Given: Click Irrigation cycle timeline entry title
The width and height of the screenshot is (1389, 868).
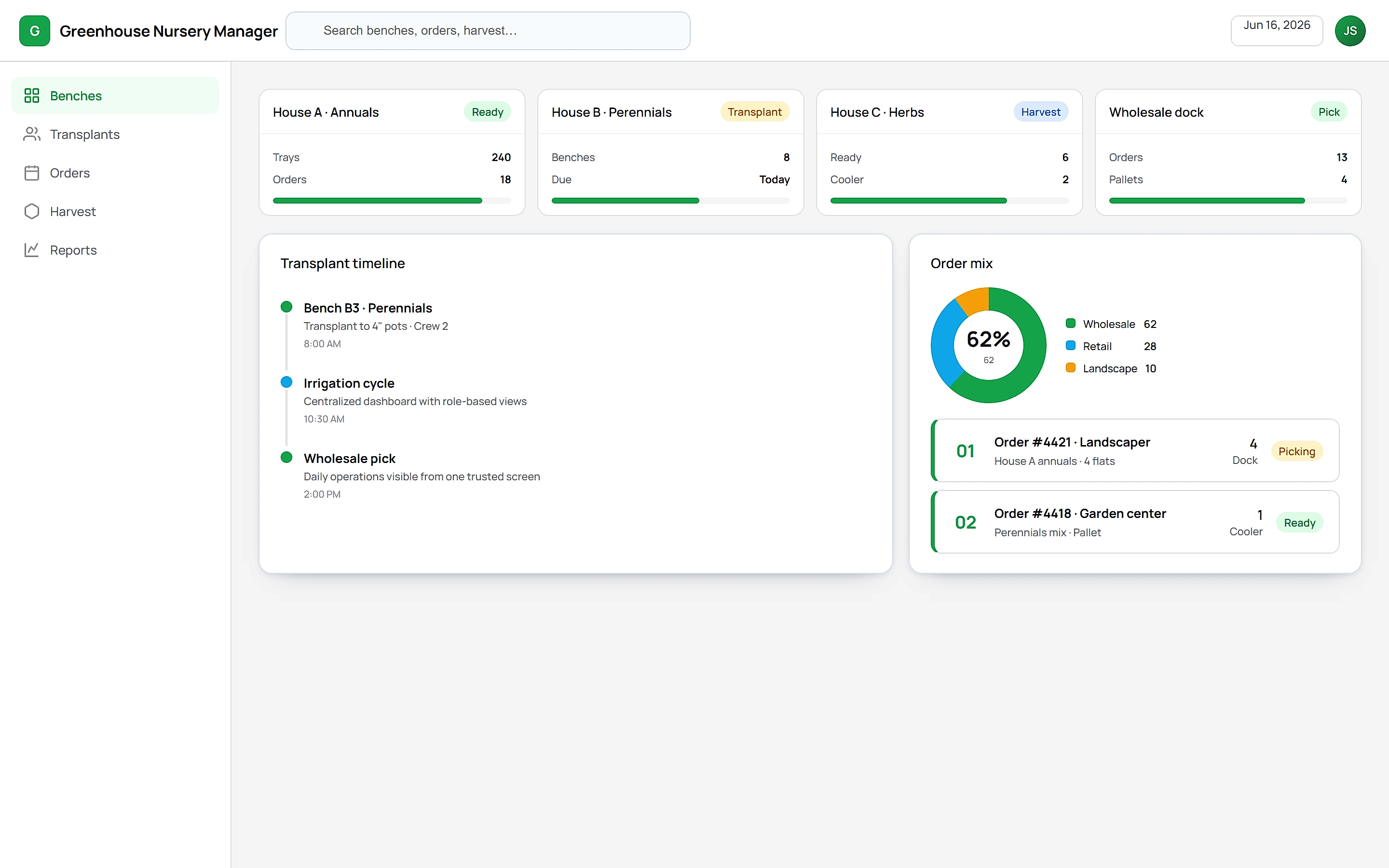Looking at the screenshot, I should coord(349,383).
